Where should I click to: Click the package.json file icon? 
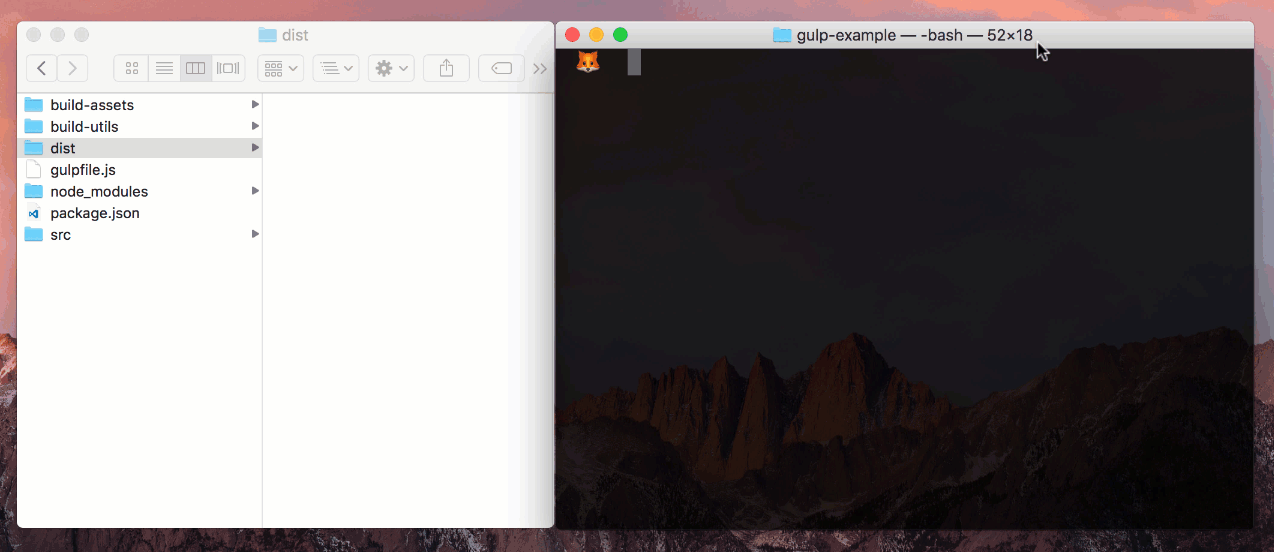click(34, 213)
